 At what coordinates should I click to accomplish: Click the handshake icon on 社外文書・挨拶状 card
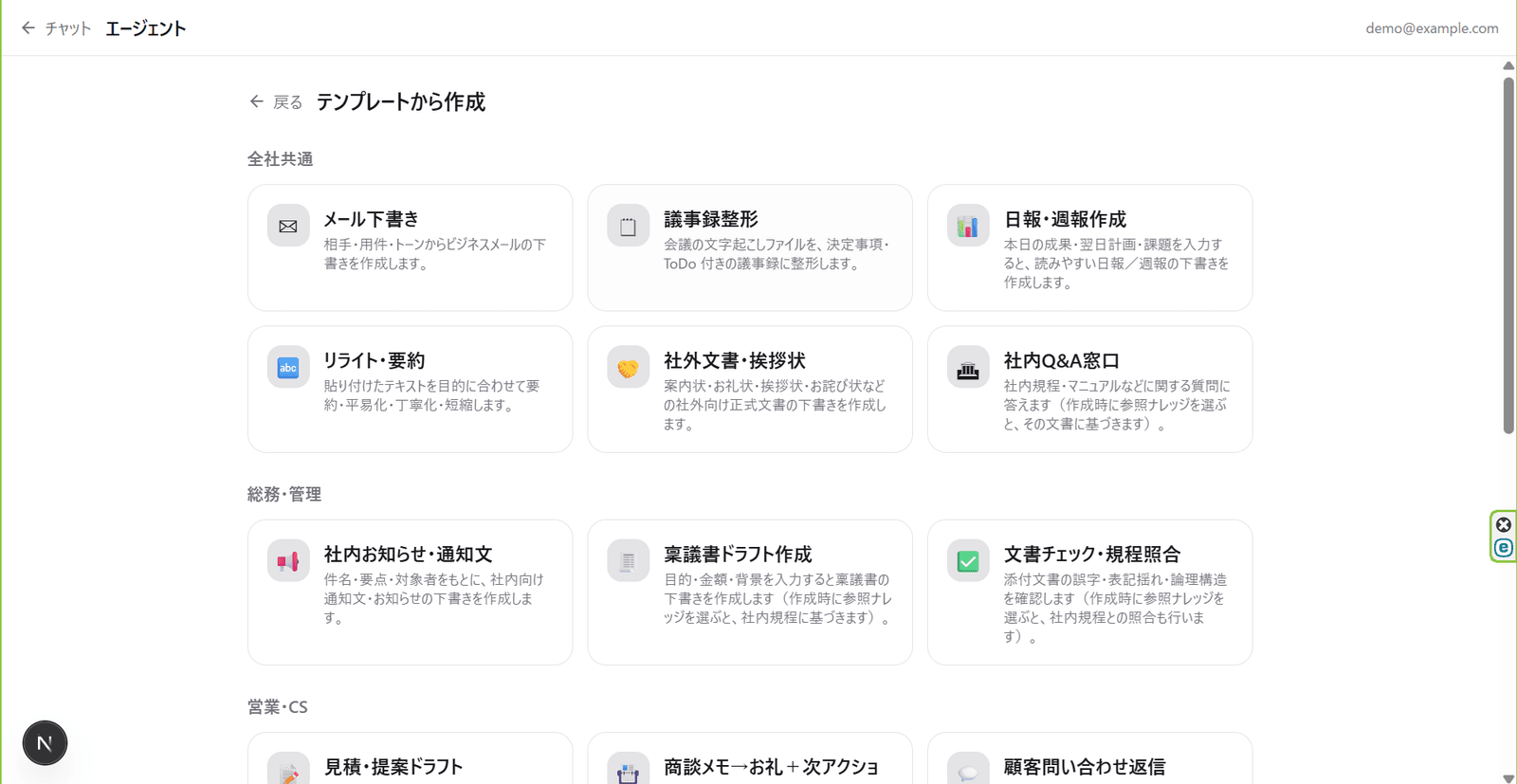click(628, 368)
